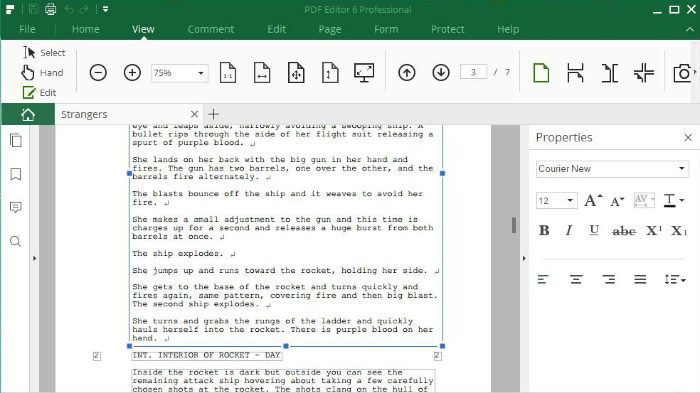Activate the Select tool
700x393 pixels.
44,53
